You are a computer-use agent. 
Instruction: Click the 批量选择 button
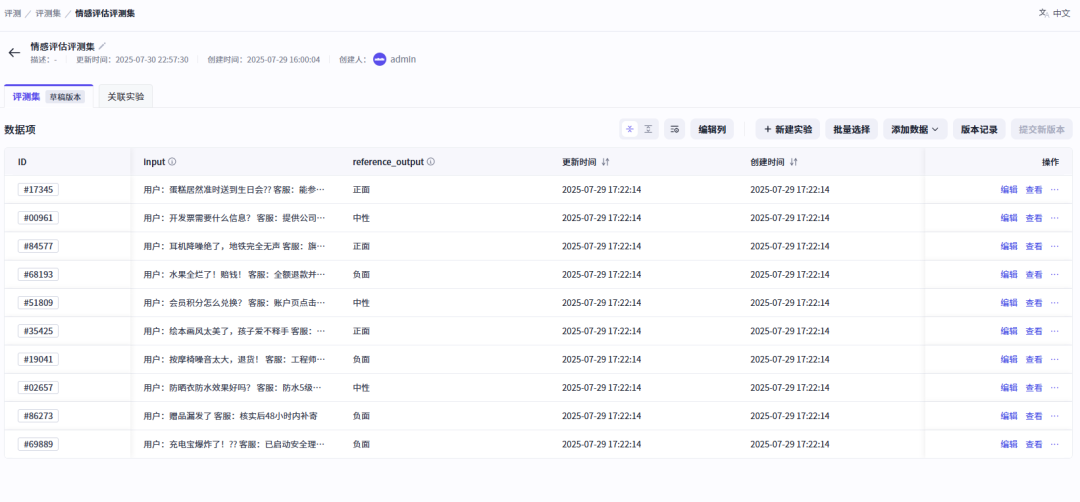coord(851,129)
